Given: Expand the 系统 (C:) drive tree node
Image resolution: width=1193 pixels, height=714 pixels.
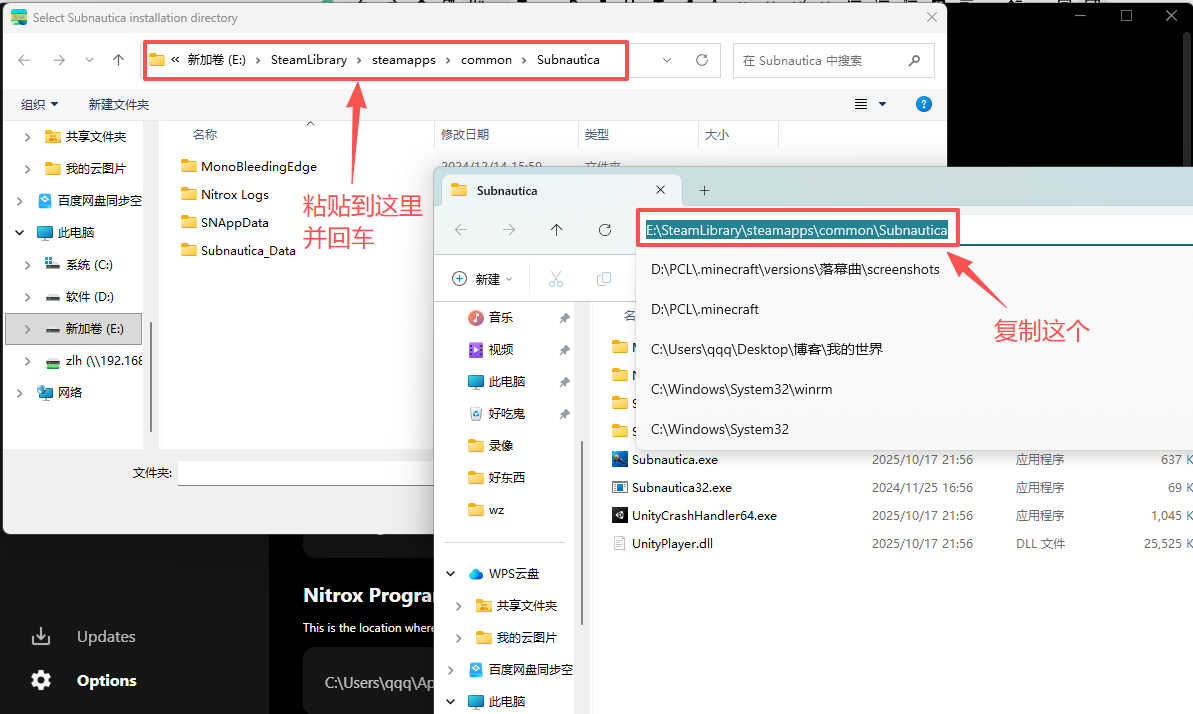Looking at the screenshot, I should point(27,265).
